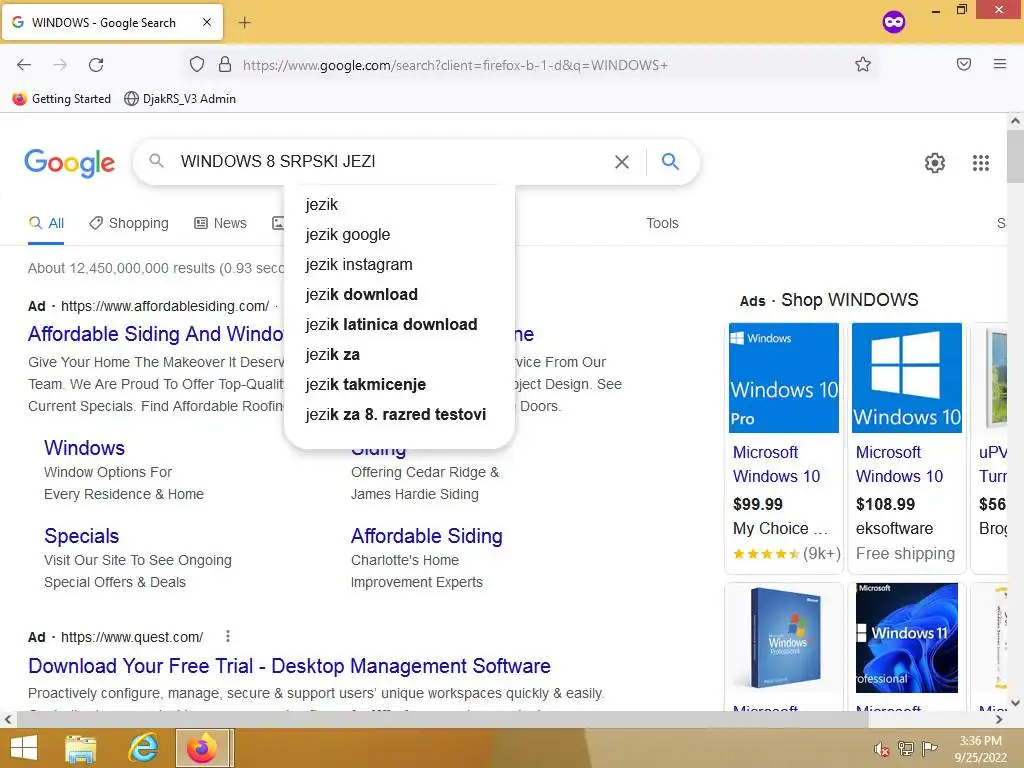The height and width of the screenshot is (768, 1024).
Task: Open the Google apps grid
Action: (x=980, y=163)
